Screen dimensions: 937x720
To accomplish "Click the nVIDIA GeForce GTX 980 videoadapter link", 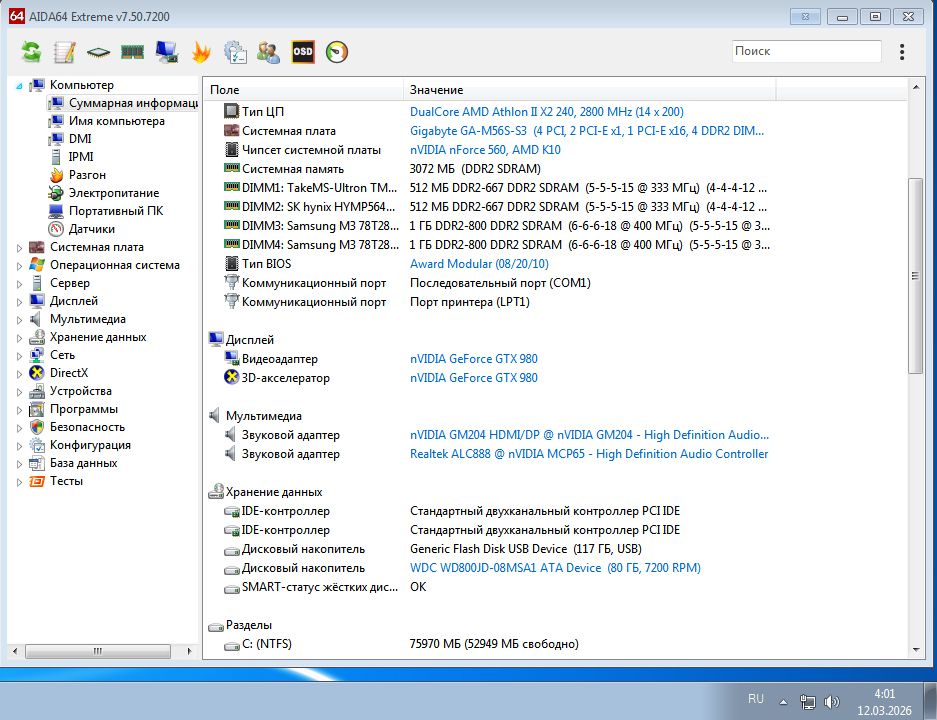I will point(473,359).
